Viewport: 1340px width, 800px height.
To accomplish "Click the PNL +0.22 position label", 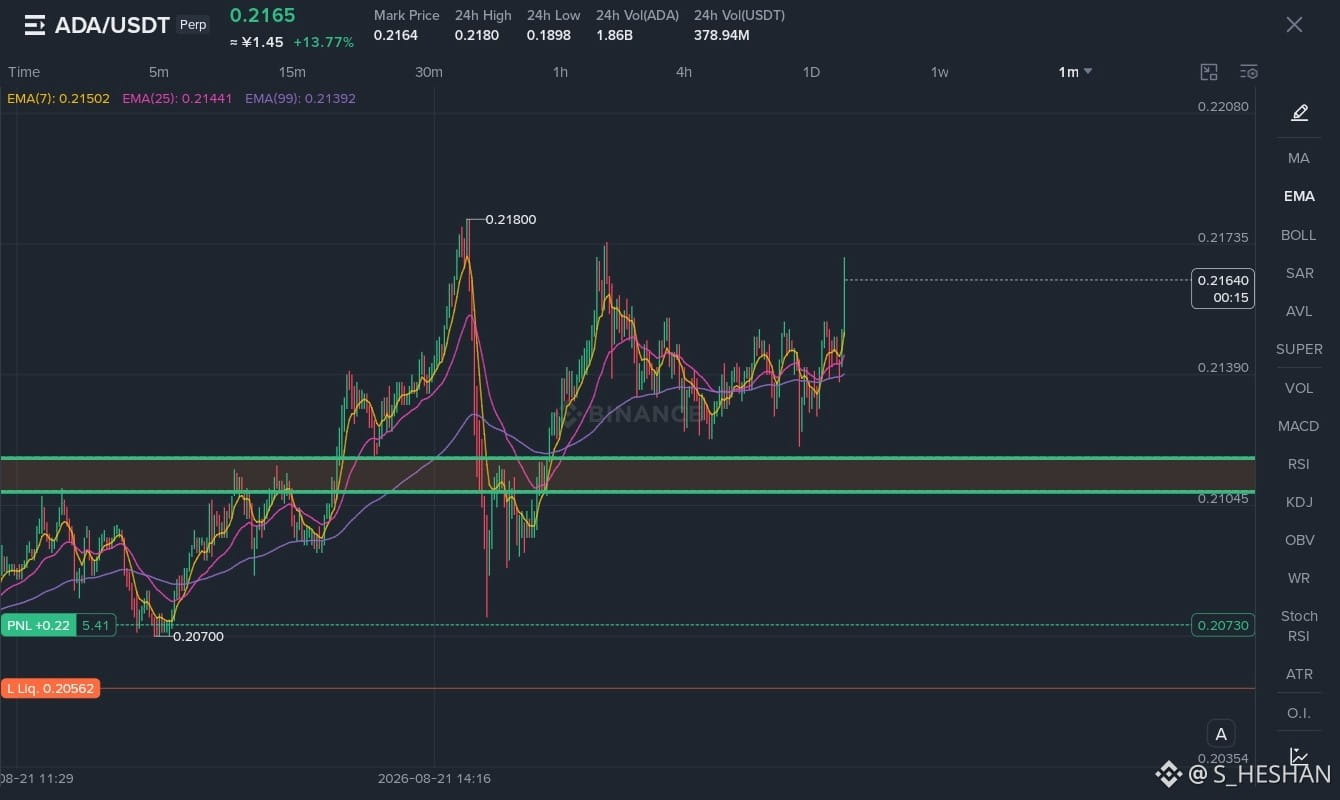I will [x=38, y=625].
